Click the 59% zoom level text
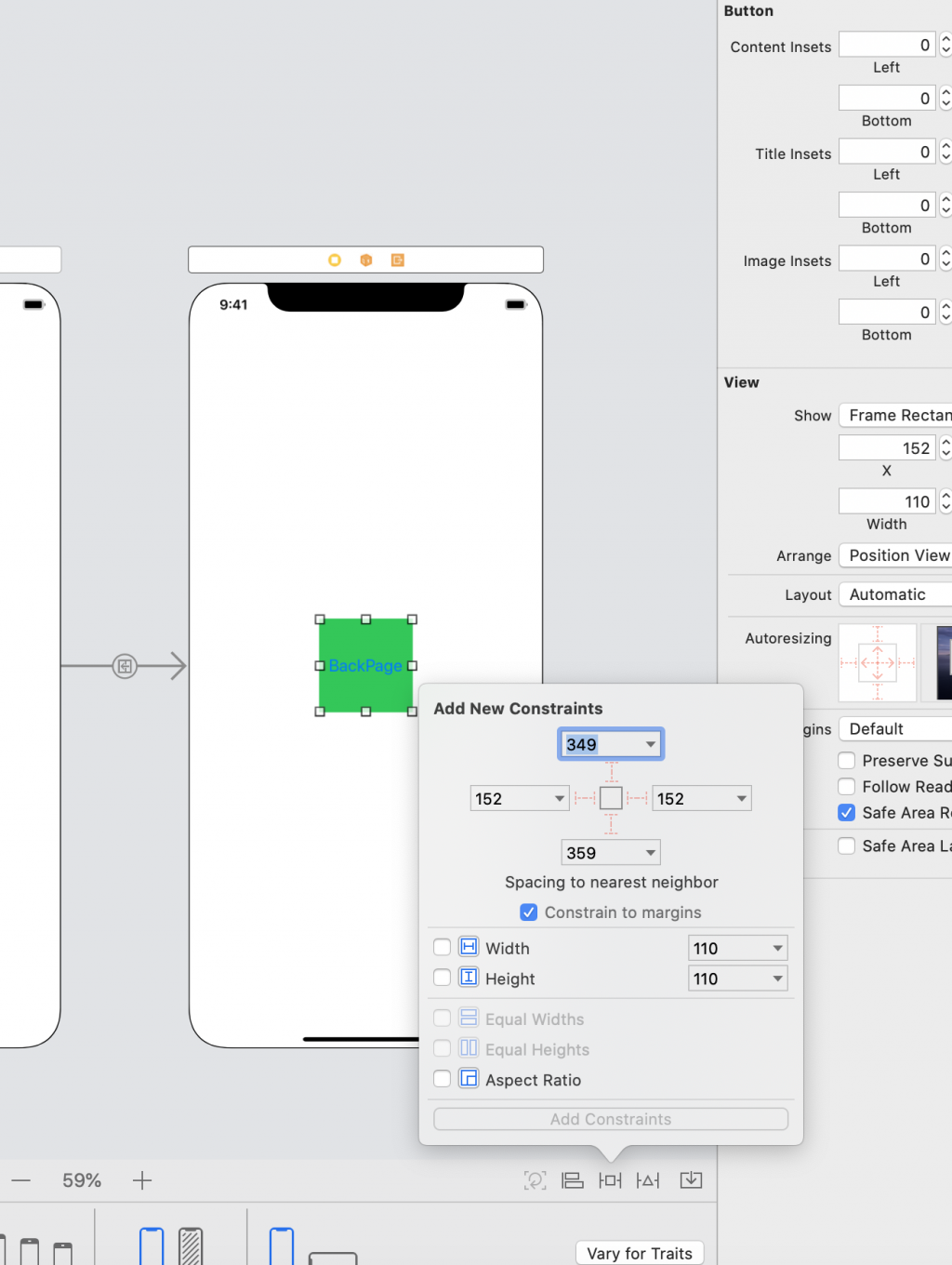This screenshot has width=952, height=1265. 82,1180
